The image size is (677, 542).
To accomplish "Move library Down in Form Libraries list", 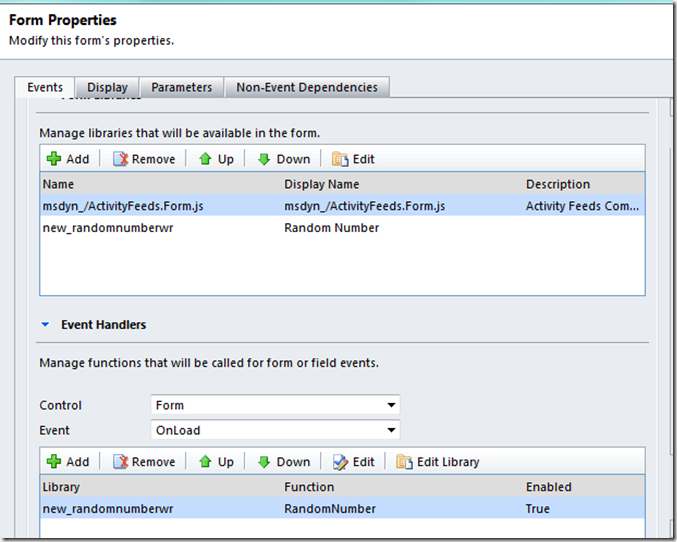I will pyautogui.click(x=284, y=159).
